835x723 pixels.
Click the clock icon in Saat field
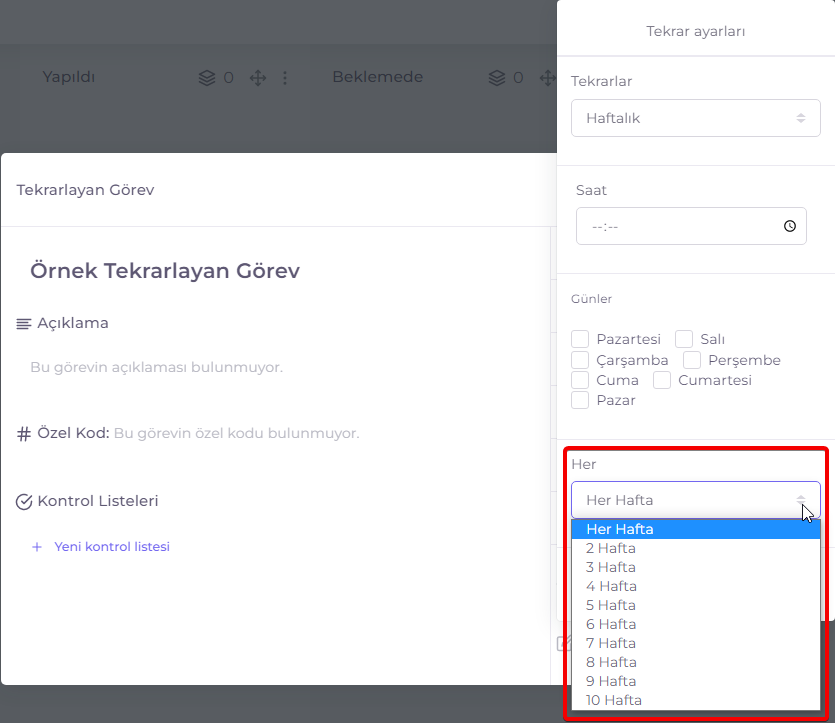[790, 226]
